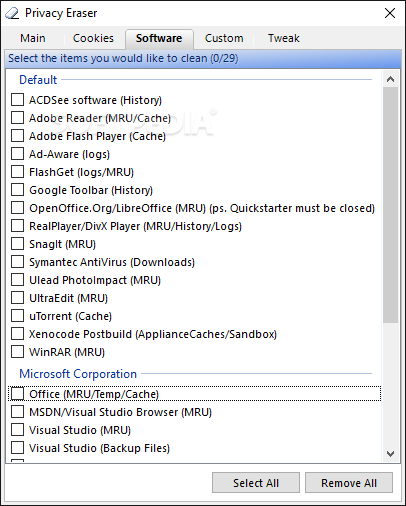Open the Tweak tab
This screenshot has height=506, width=406.
point(284,38)
